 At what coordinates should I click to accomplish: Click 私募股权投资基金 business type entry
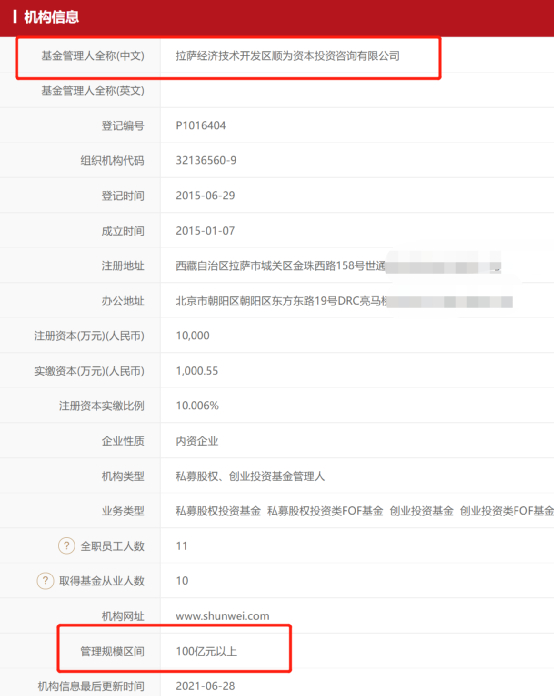[218, 511]
